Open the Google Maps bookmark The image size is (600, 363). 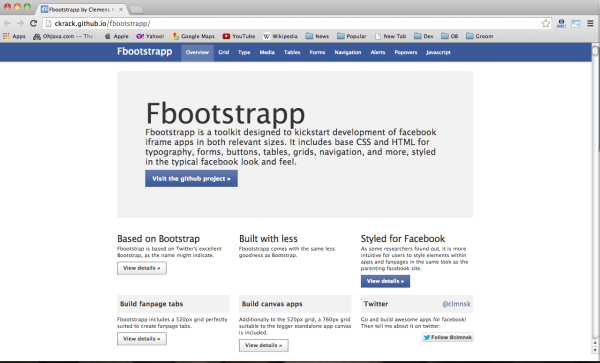[x=193, y=36]
